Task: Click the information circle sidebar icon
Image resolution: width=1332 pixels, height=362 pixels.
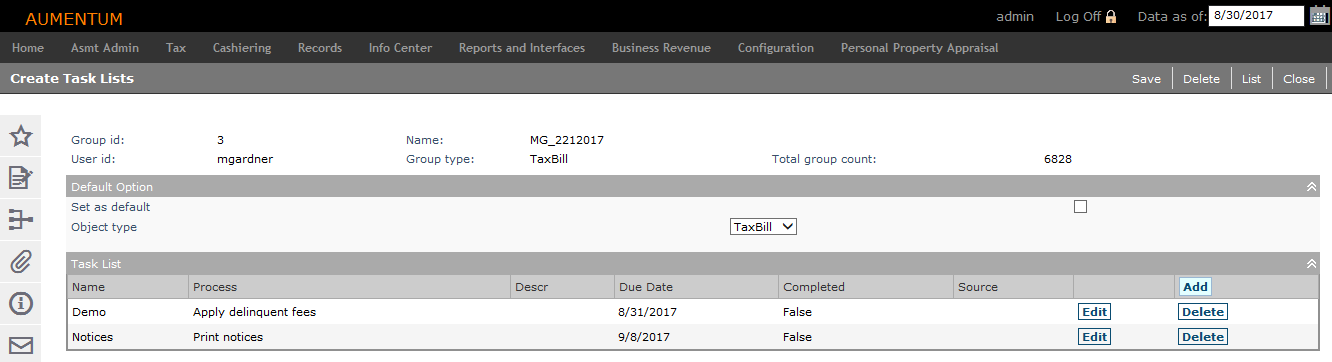Action: click(x=21, y=303)
